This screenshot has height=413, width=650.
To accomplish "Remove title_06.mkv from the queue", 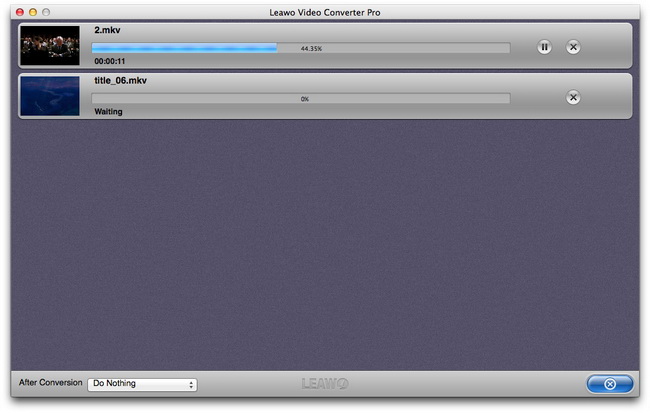I will 573,97.
